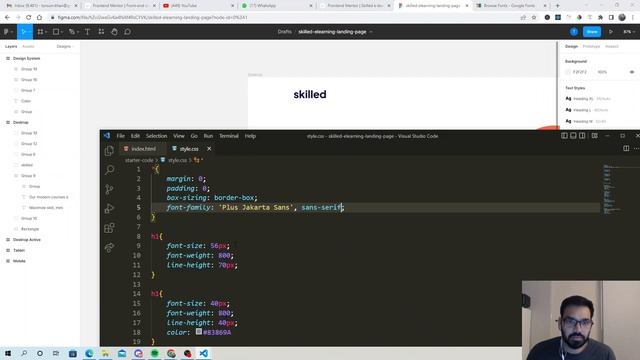Viewport: 640px width, 360px height.
Task: Close the style.css editor tab
Action: click(x=209, y=149)
